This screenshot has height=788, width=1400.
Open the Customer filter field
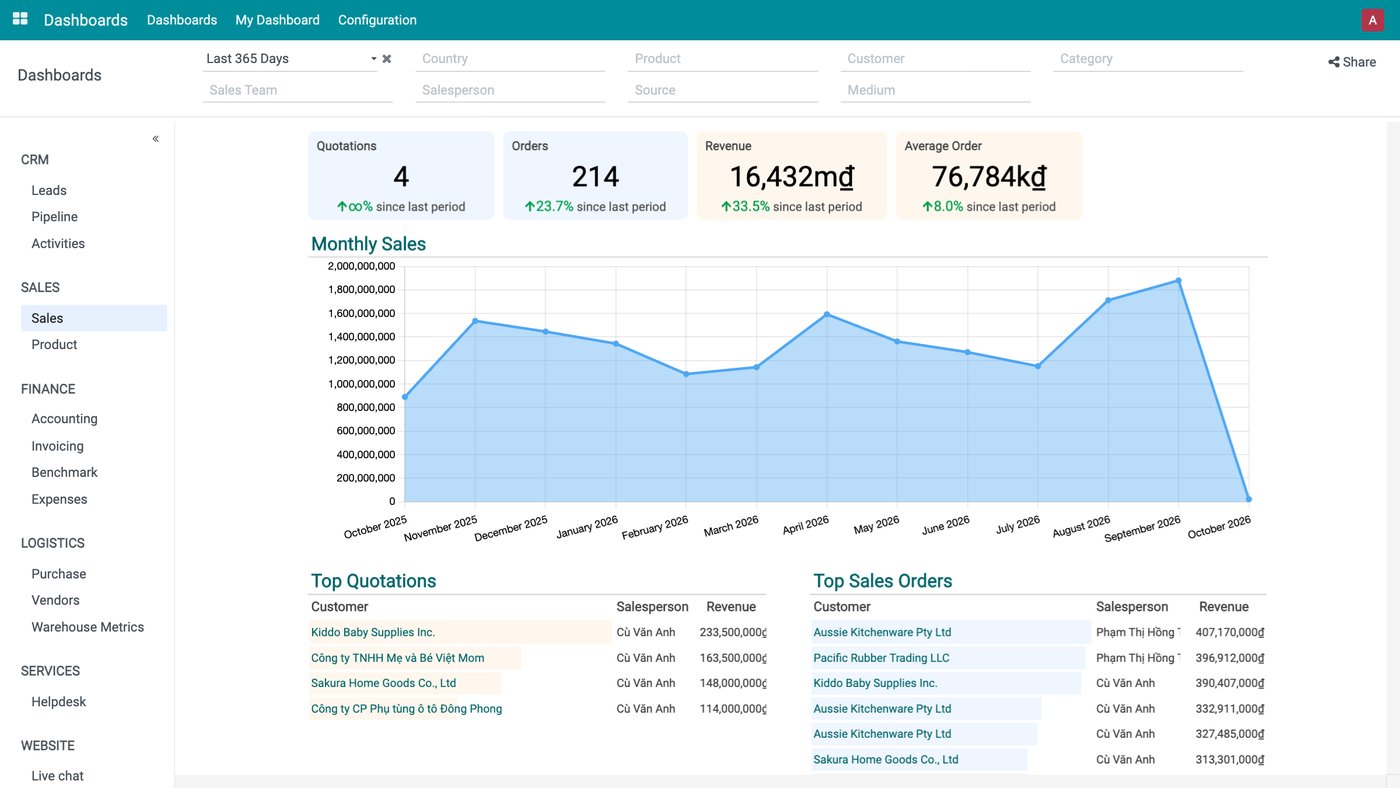pyautogui.click(x=935, y=59)
